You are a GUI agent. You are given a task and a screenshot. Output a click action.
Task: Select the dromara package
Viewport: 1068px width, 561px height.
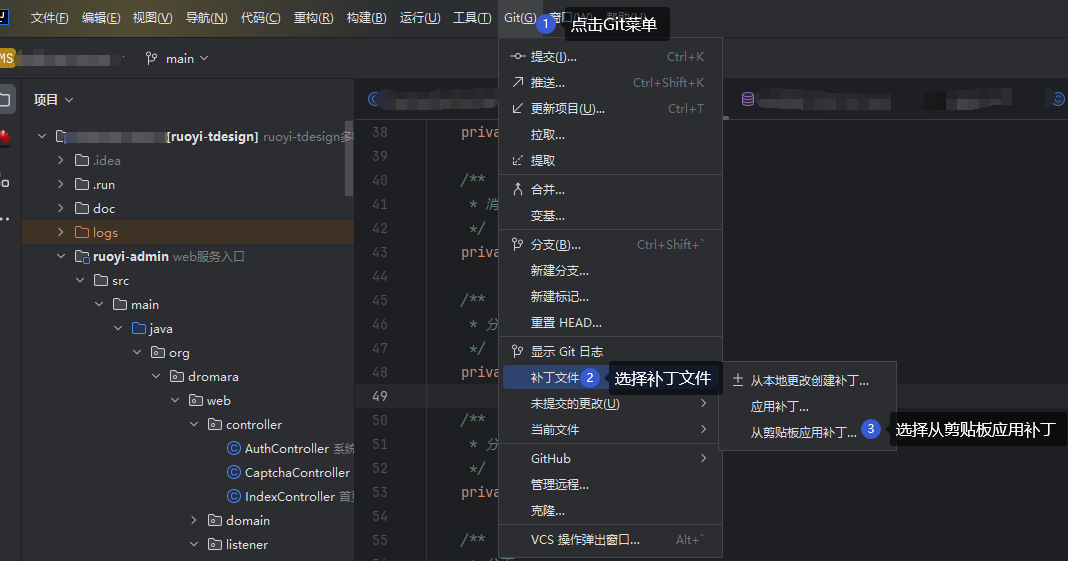[204, 376]
